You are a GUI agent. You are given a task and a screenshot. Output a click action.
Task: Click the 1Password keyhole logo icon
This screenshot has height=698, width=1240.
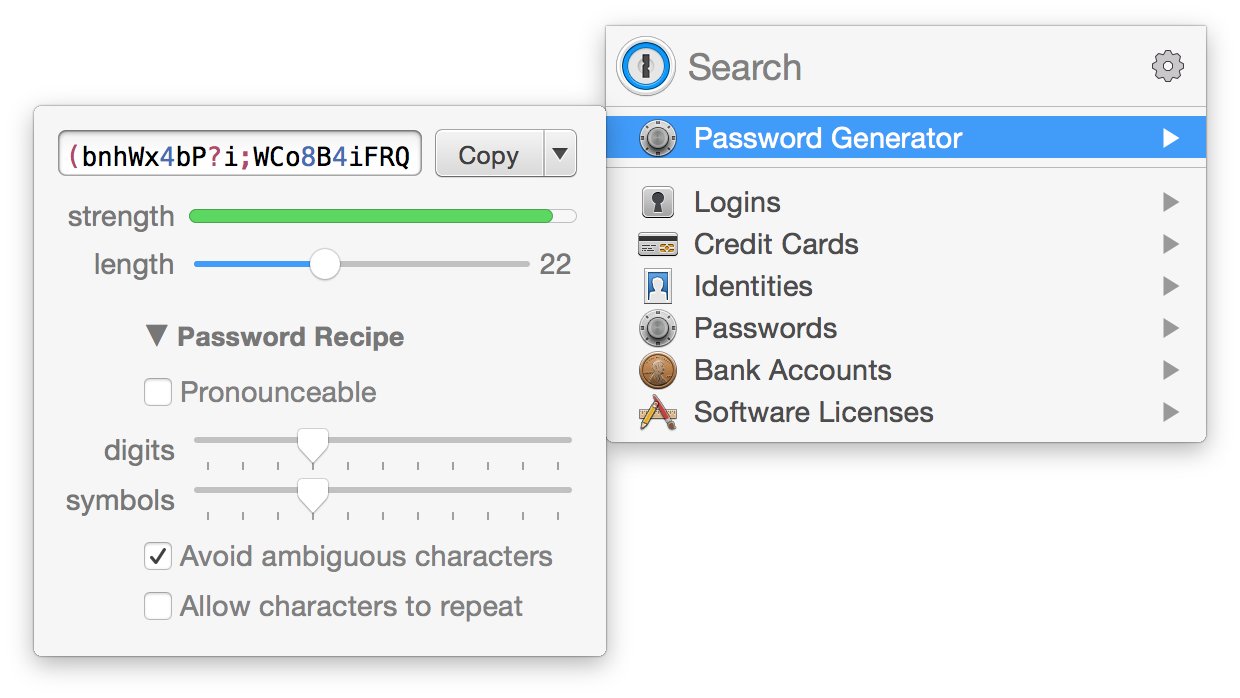[x=646, y=67]
